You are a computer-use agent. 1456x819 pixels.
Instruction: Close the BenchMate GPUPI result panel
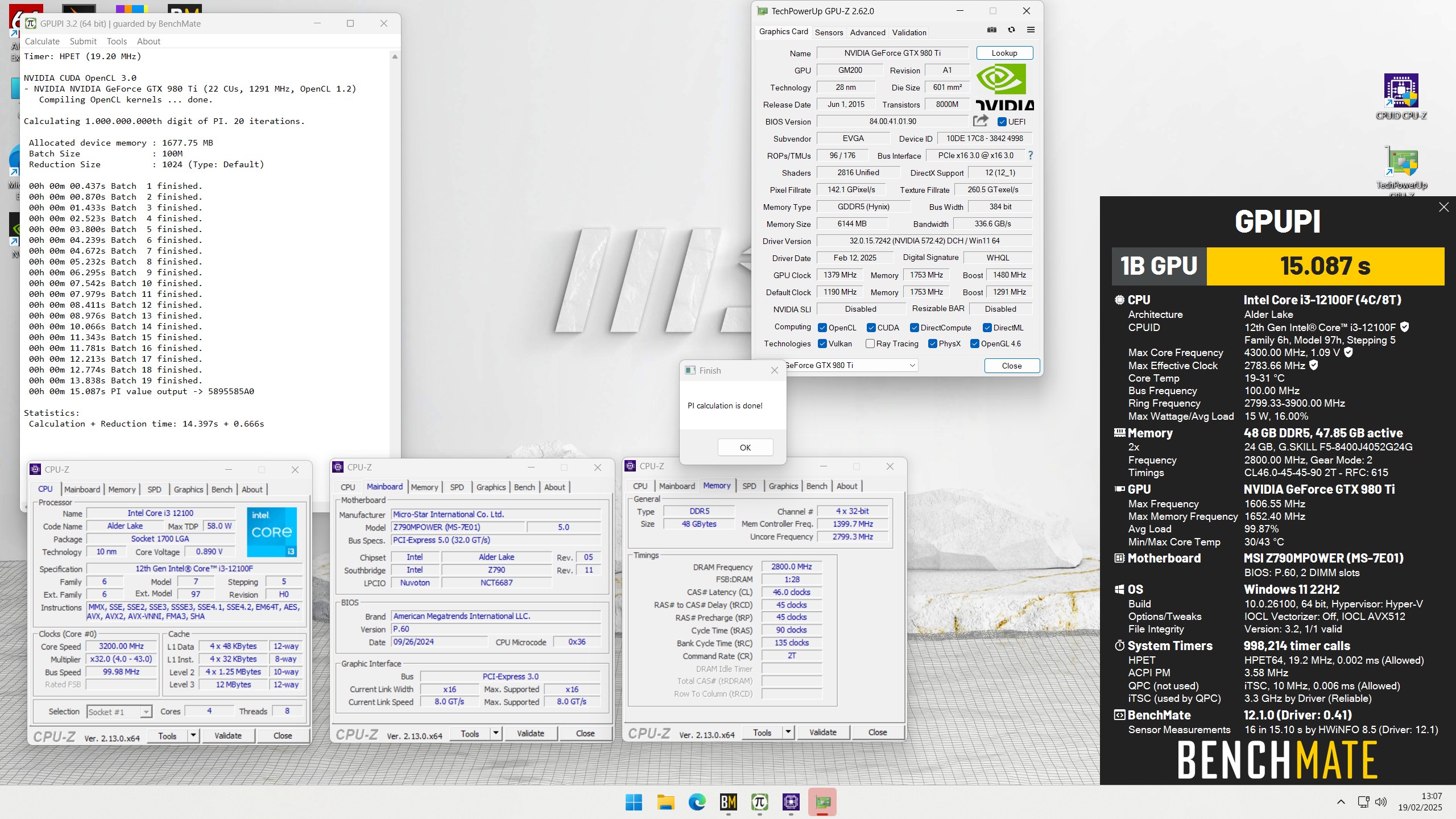[x=1444, y=207]
